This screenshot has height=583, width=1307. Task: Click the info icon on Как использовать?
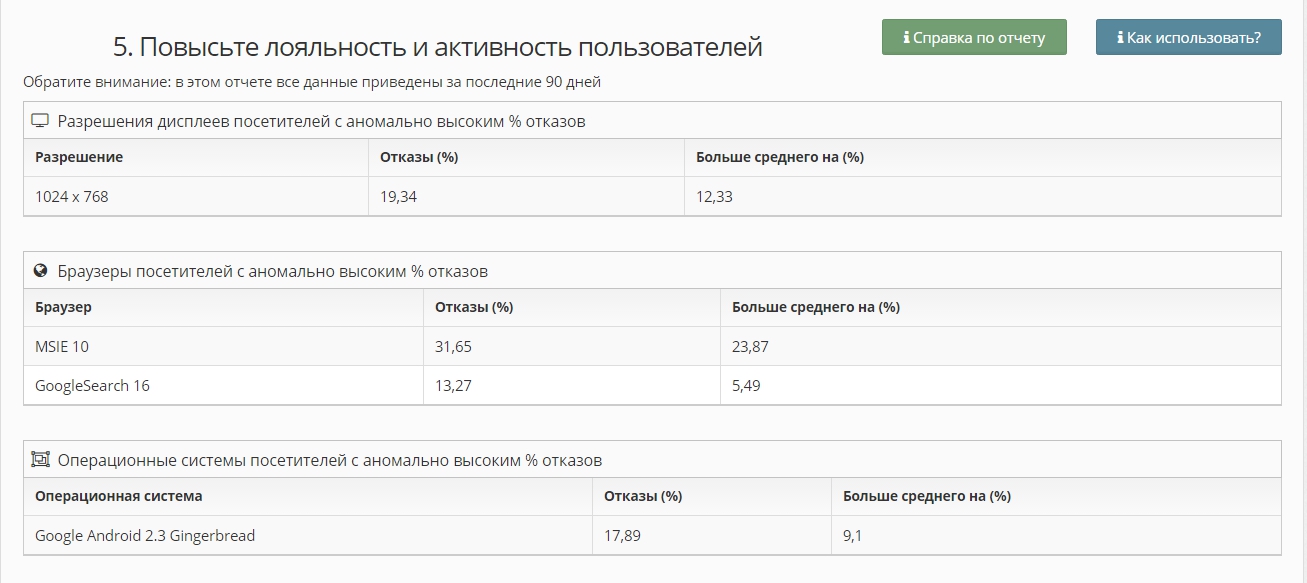(1120, 38)
